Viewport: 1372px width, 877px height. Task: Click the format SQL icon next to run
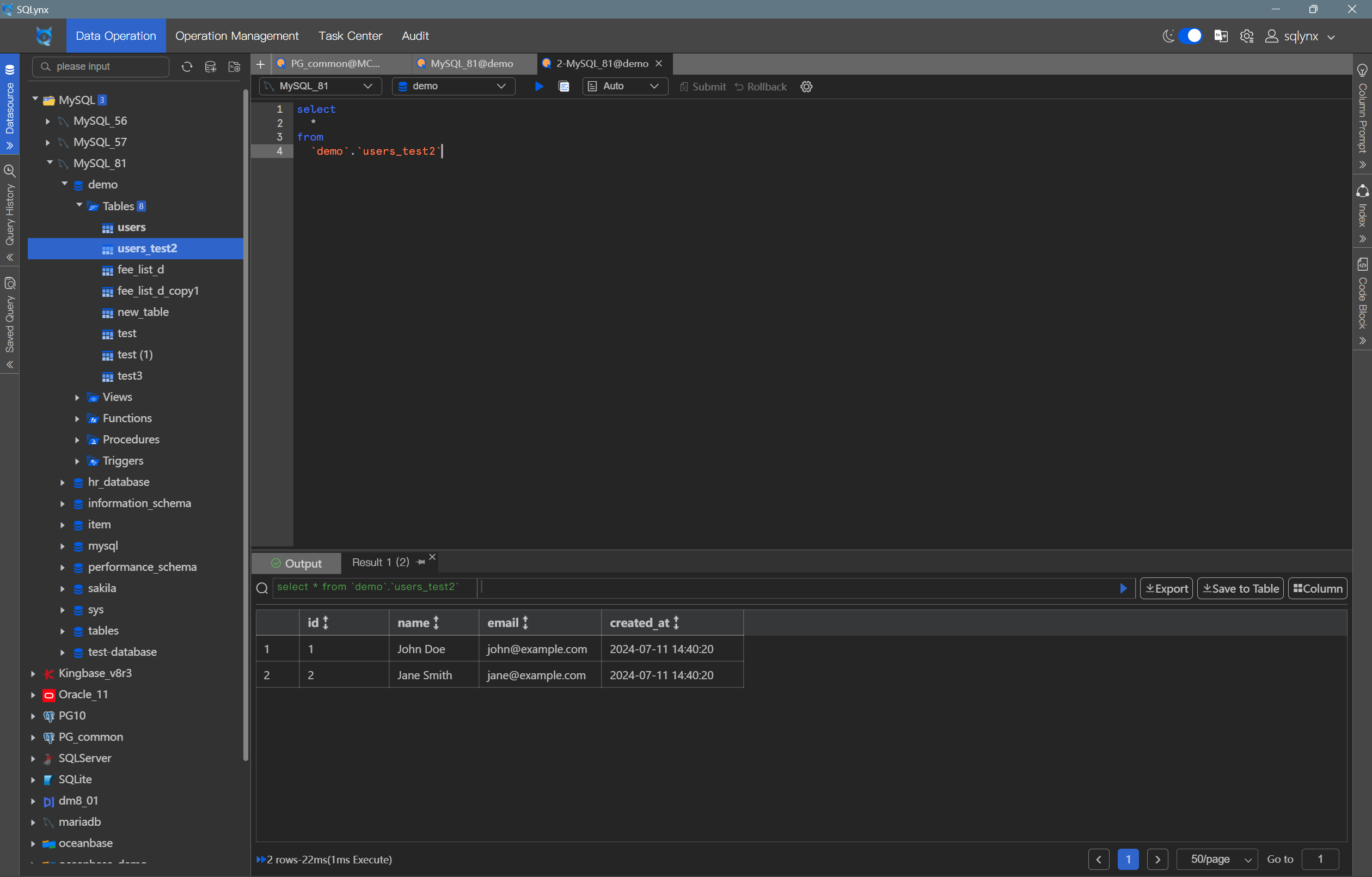coord(563,87)
